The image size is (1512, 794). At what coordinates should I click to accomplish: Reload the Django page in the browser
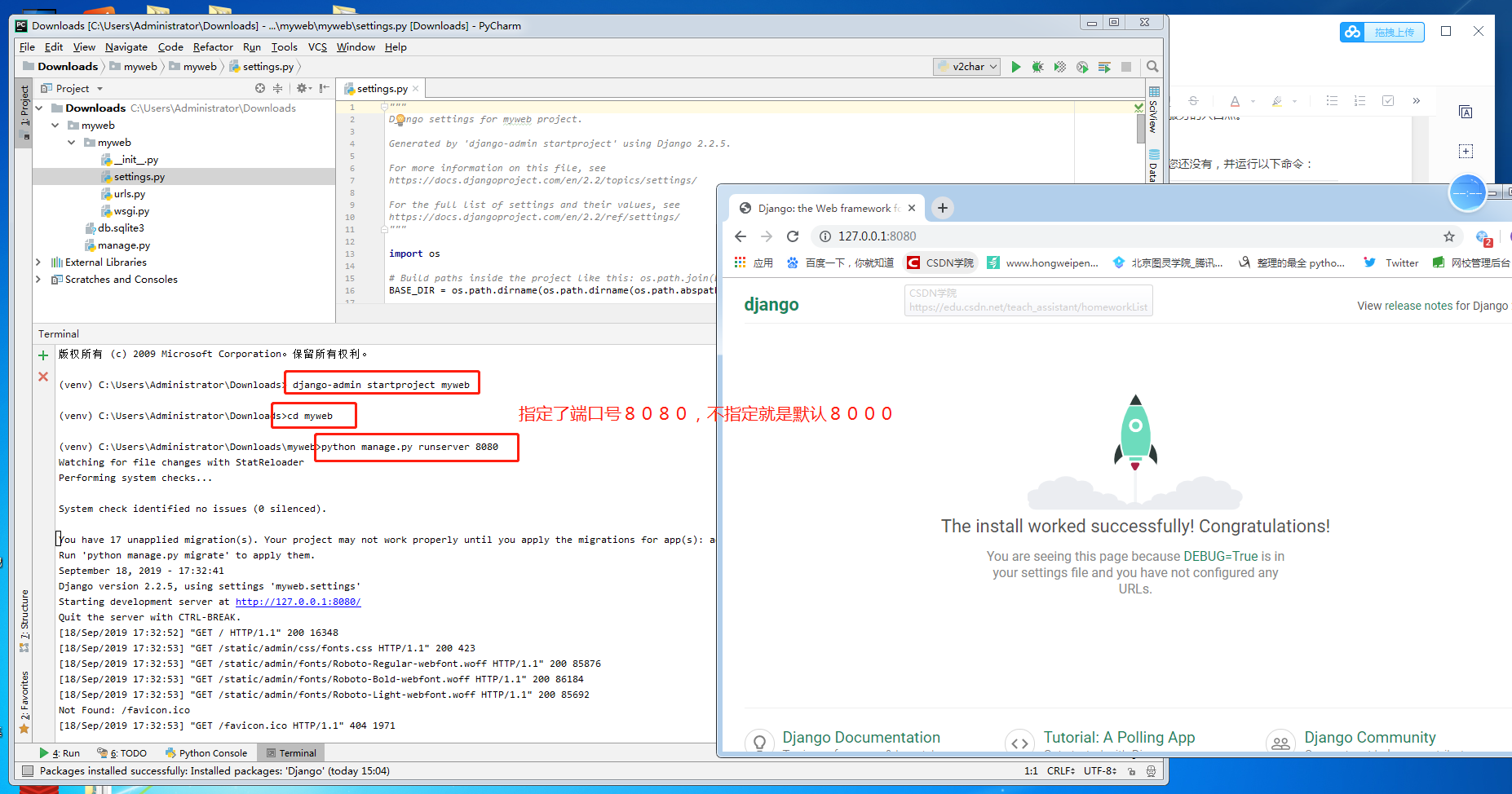coord(793,236)
